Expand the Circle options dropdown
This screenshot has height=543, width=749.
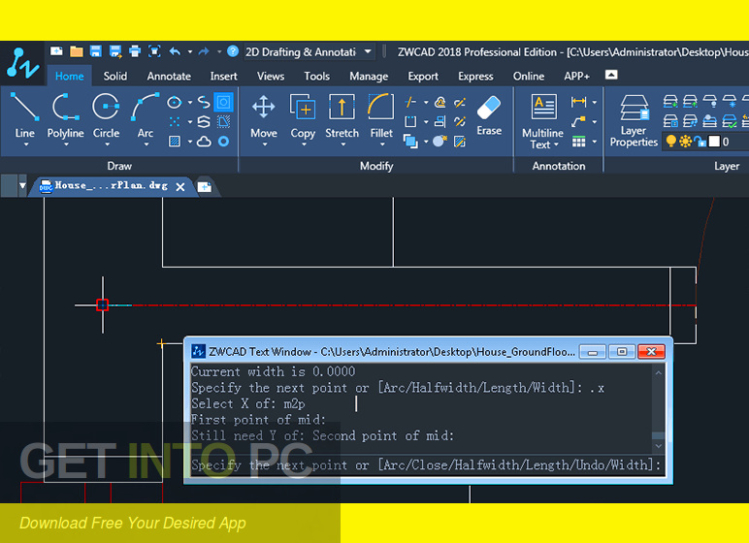(x=106, y=144)
